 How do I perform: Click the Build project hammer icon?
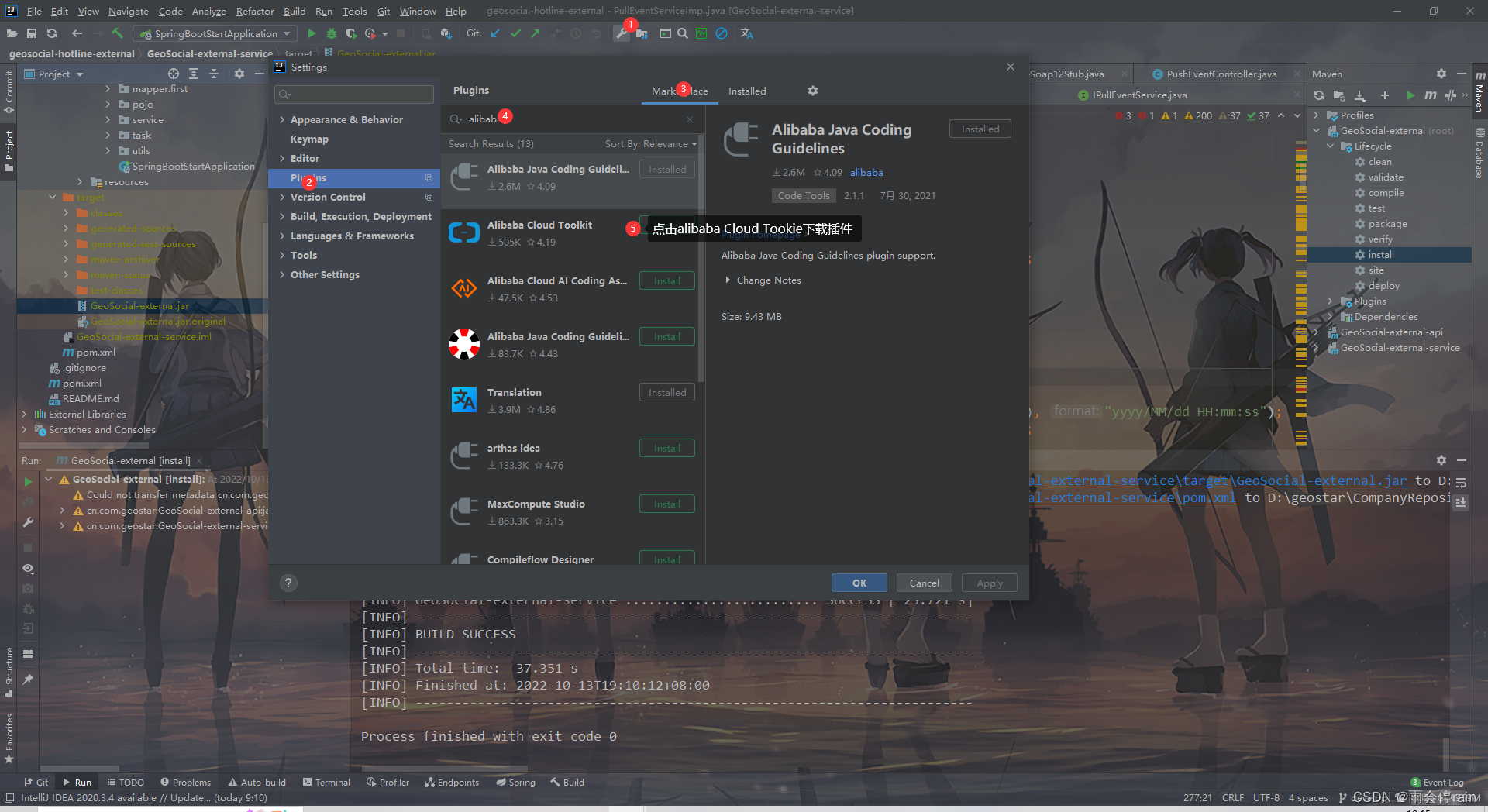[x=117, y=33]
